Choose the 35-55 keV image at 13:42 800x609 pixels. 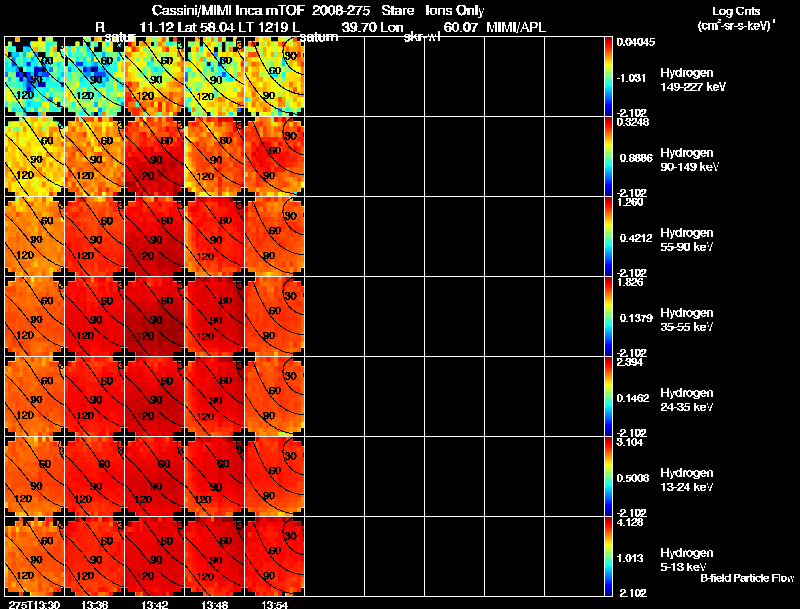tap(155, 316)
